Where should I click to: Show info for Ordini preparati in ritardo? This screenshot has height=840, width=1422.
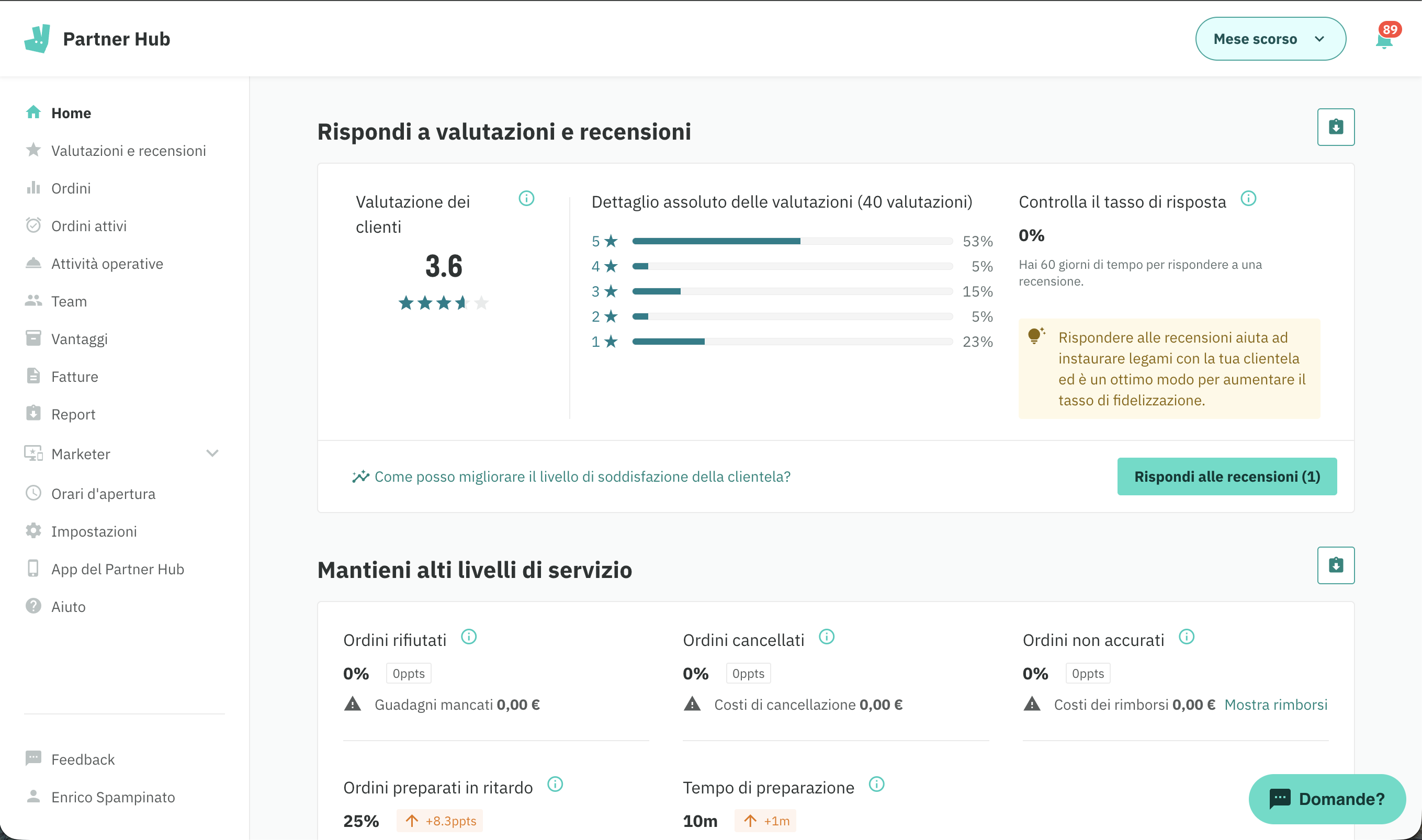pyautogui.click(x=555, y=785)
